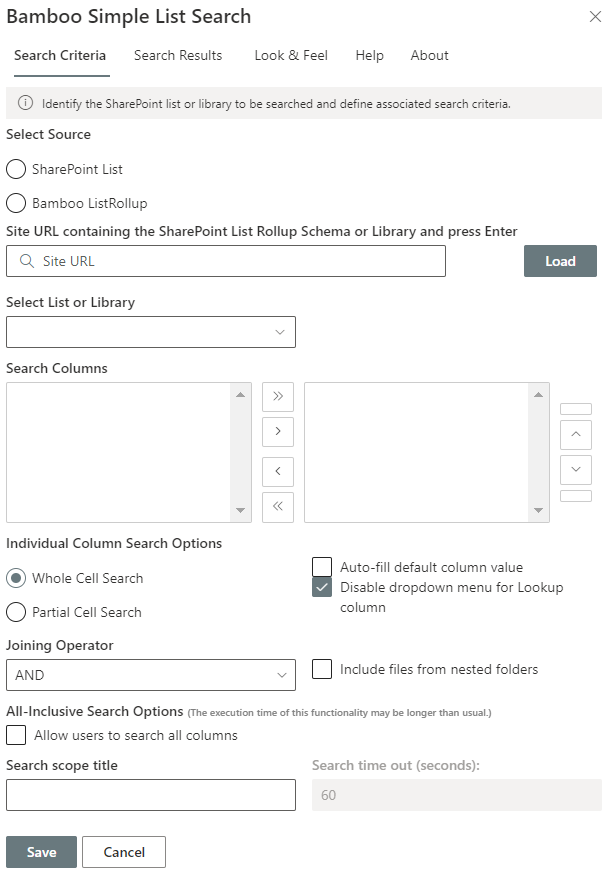Click the remove selected column left-arrow button
Screen dimensions: 608x871
(278, 471)
